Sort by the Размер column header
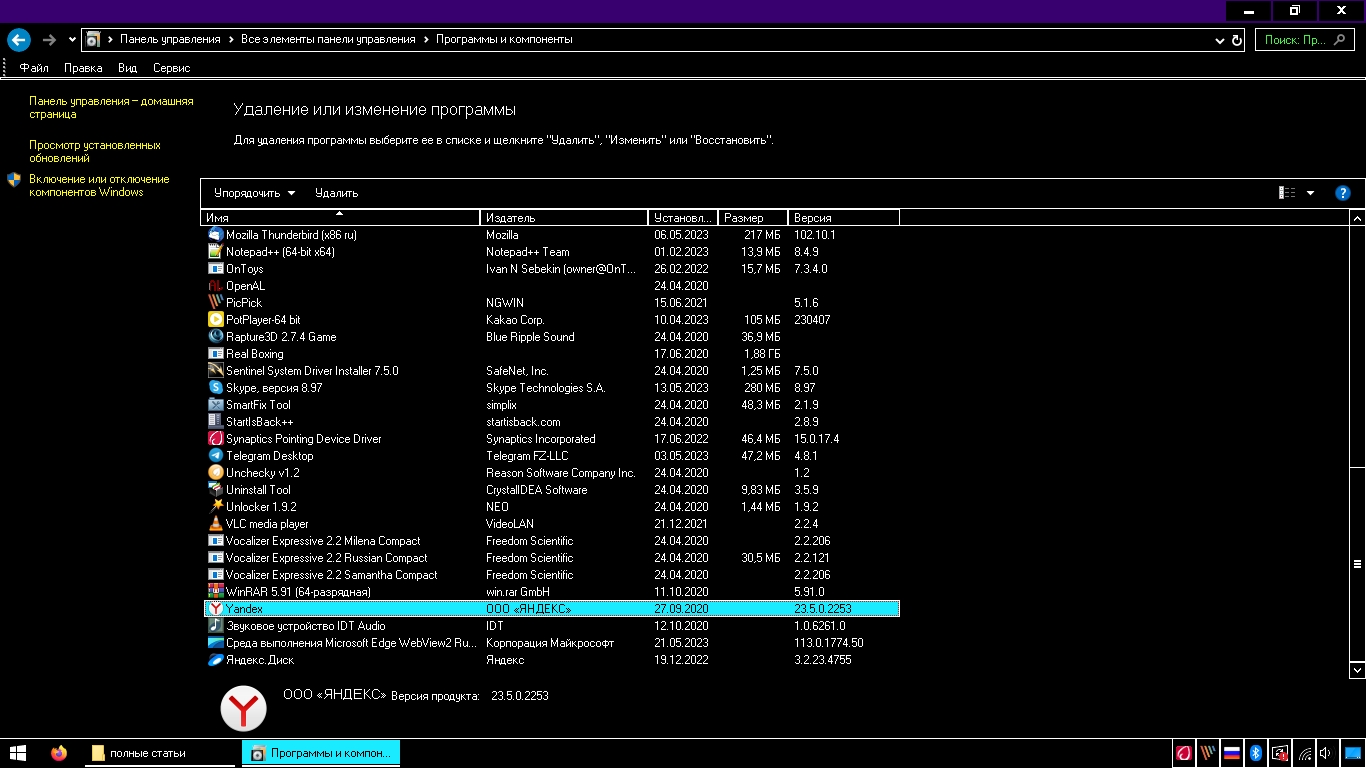The width and height of the screenshot is (1366, 768). [753, 217]
